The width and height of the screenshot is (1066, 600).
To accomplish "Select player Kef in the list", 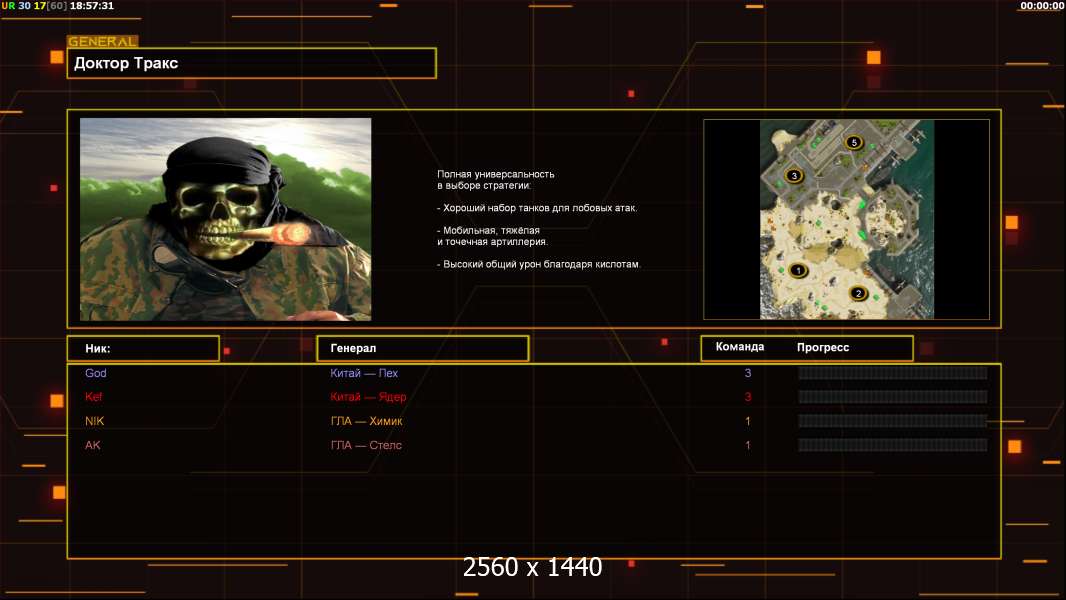I will point(94,397).
